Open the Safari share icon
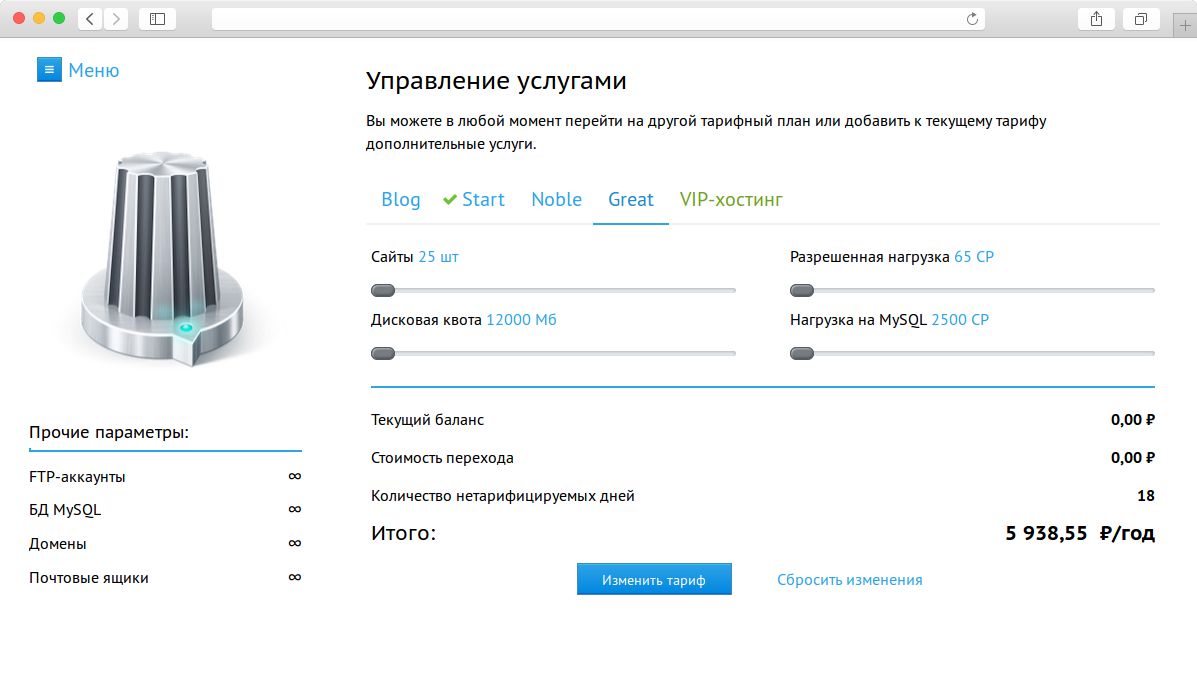The height and width of the screenshot is (676, 1197). click(x=1096, y=19)
